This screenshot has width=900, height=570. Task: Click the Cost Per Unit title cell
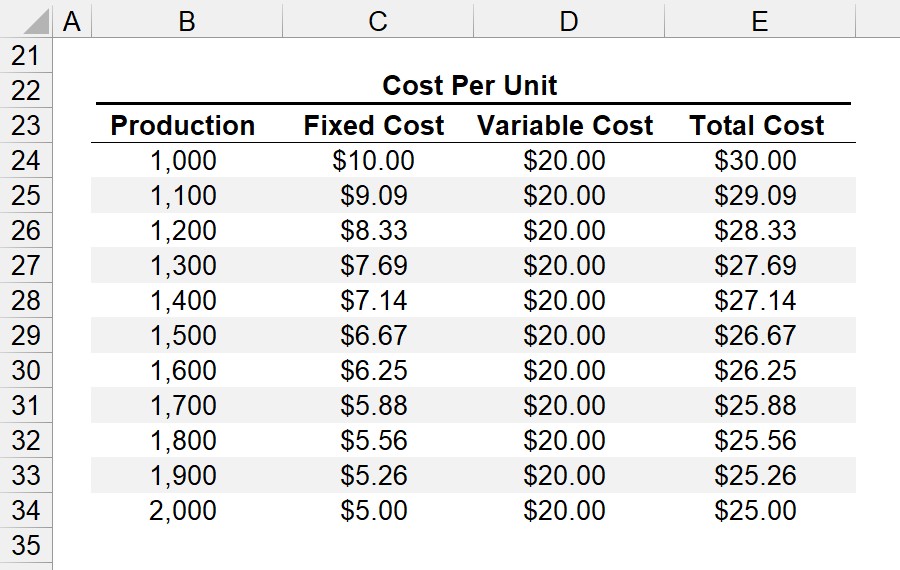[x=470, y=86]
